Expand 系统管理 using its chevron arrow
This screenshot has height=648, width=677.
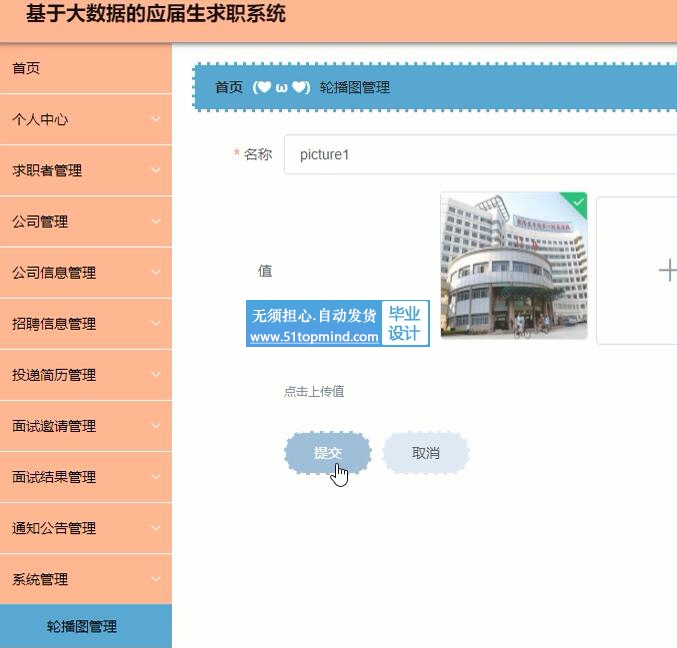coord(156,579)
